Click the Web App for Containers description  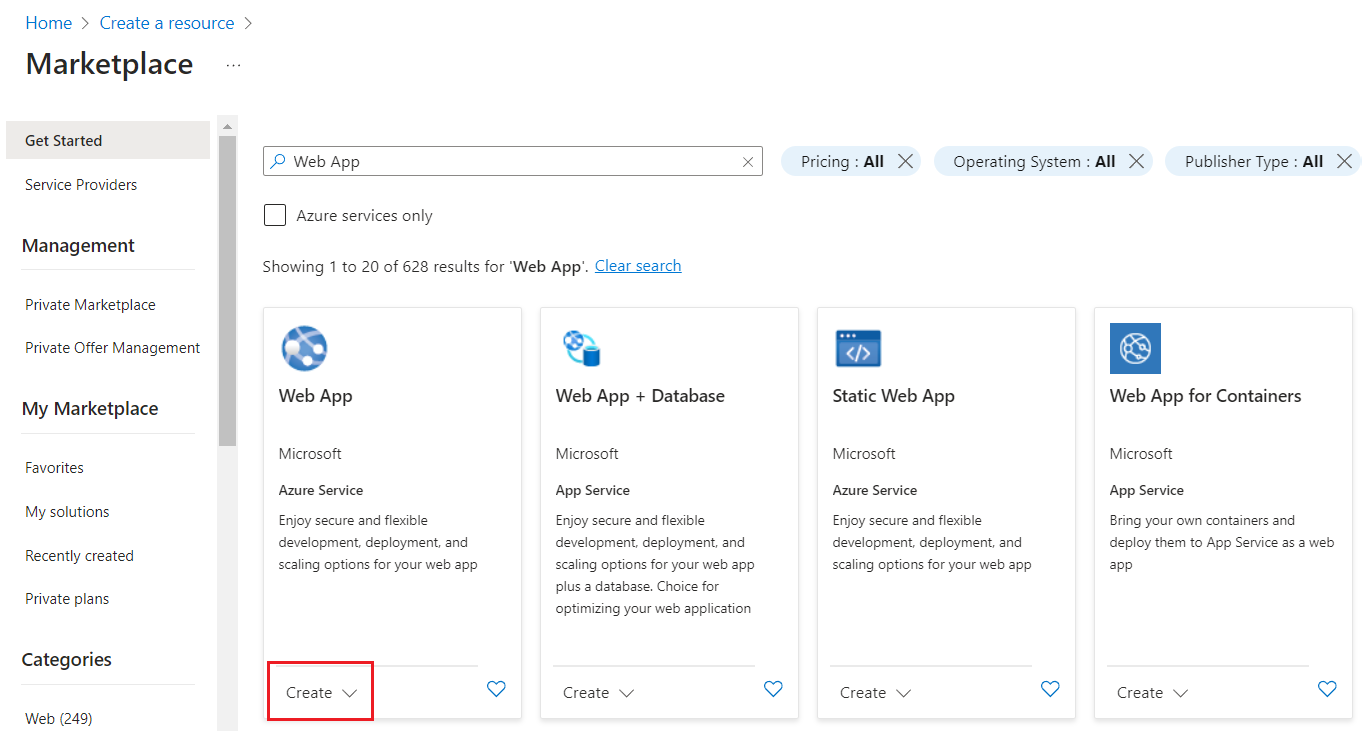(1222, 542)
